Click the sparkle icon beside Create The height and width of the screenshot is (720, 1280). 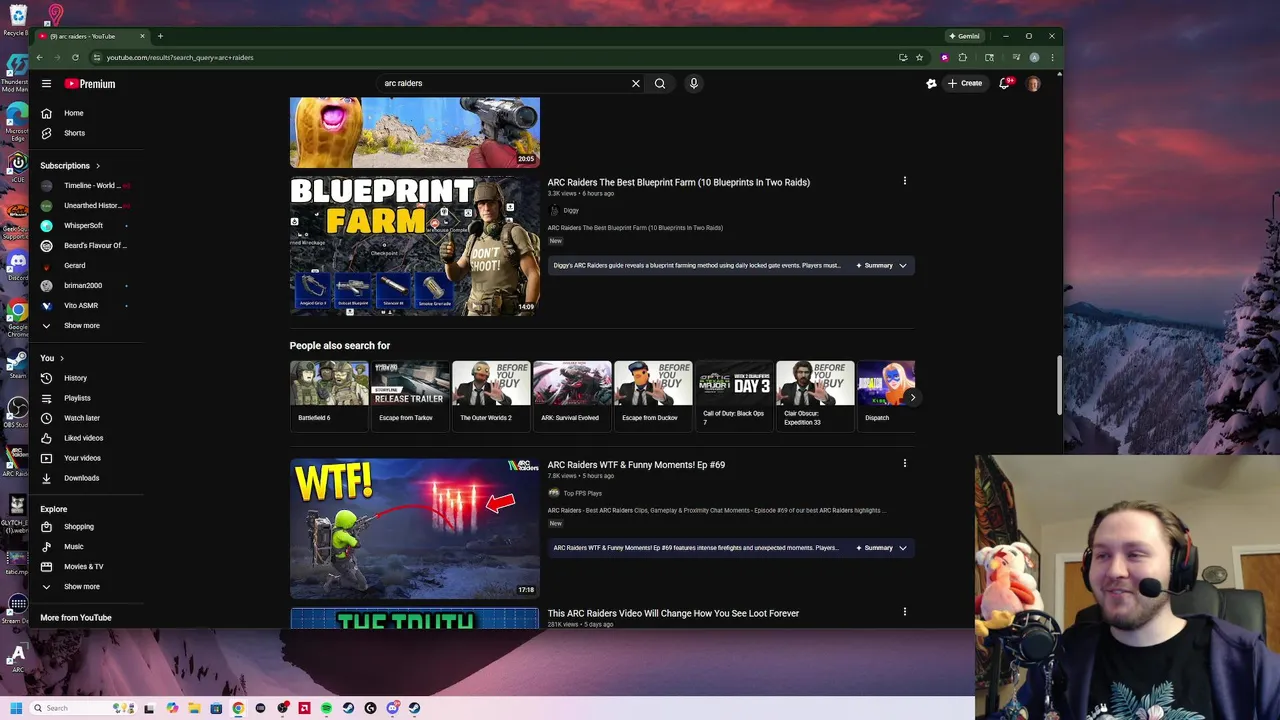click(931, 84)
